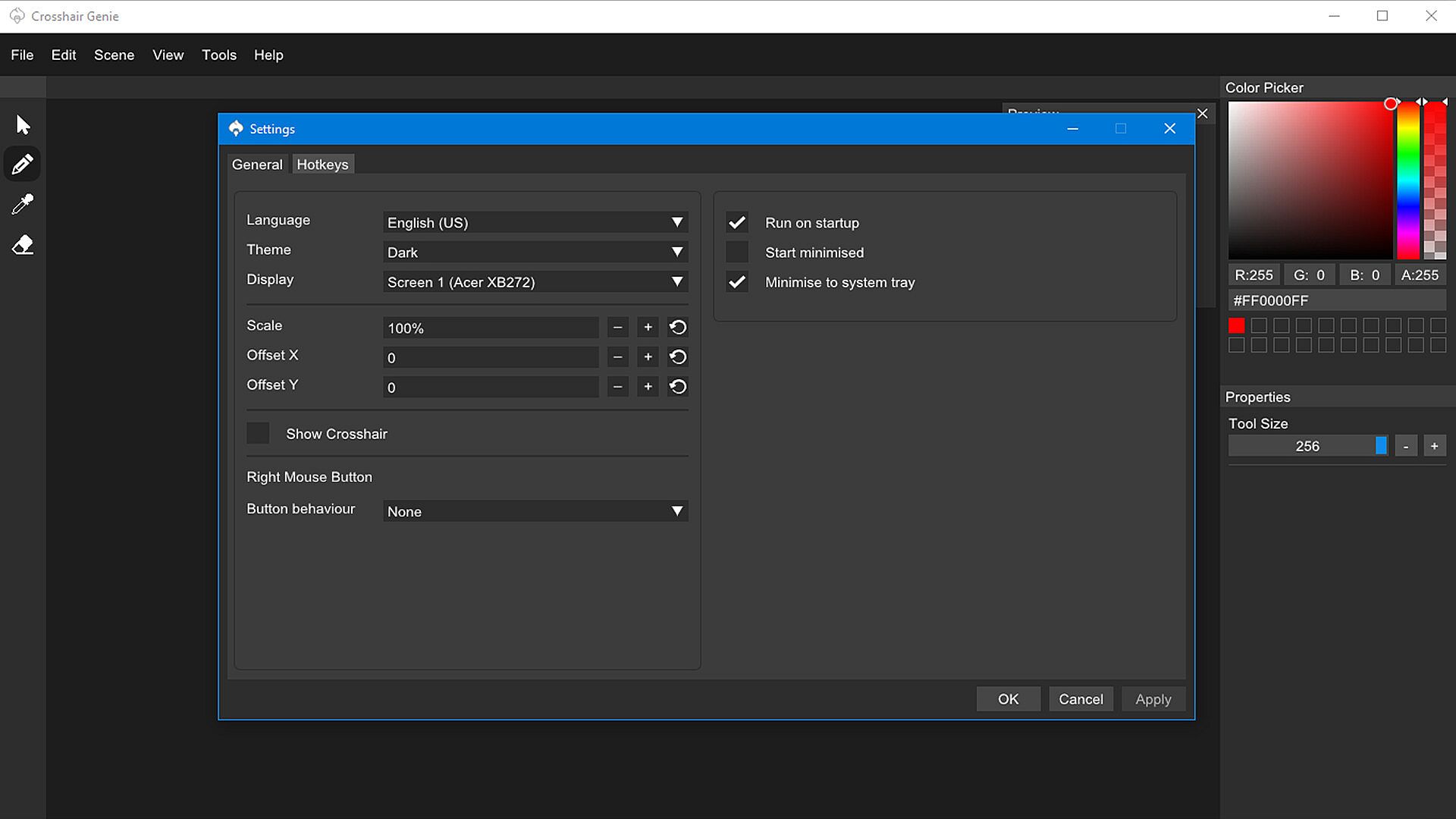The height and width of the screenshot is (819, 1456).
Task: Click Cancel in Settings dialog
Action: click(1081, 699)
